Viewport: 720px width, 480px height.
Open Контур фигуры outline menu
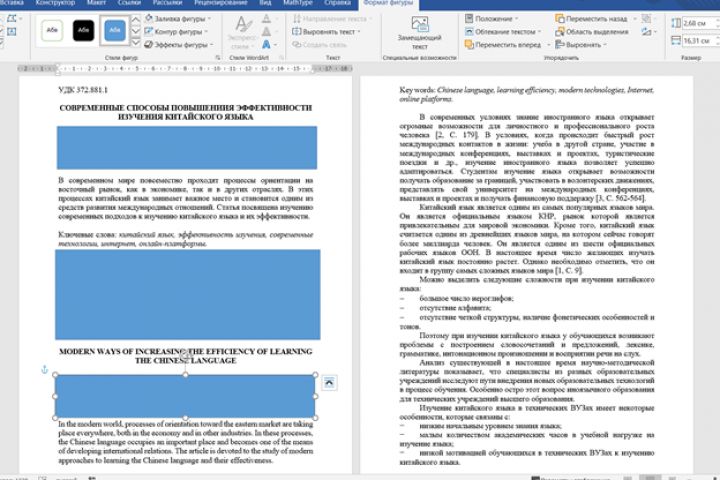click(x=176, y=32)
